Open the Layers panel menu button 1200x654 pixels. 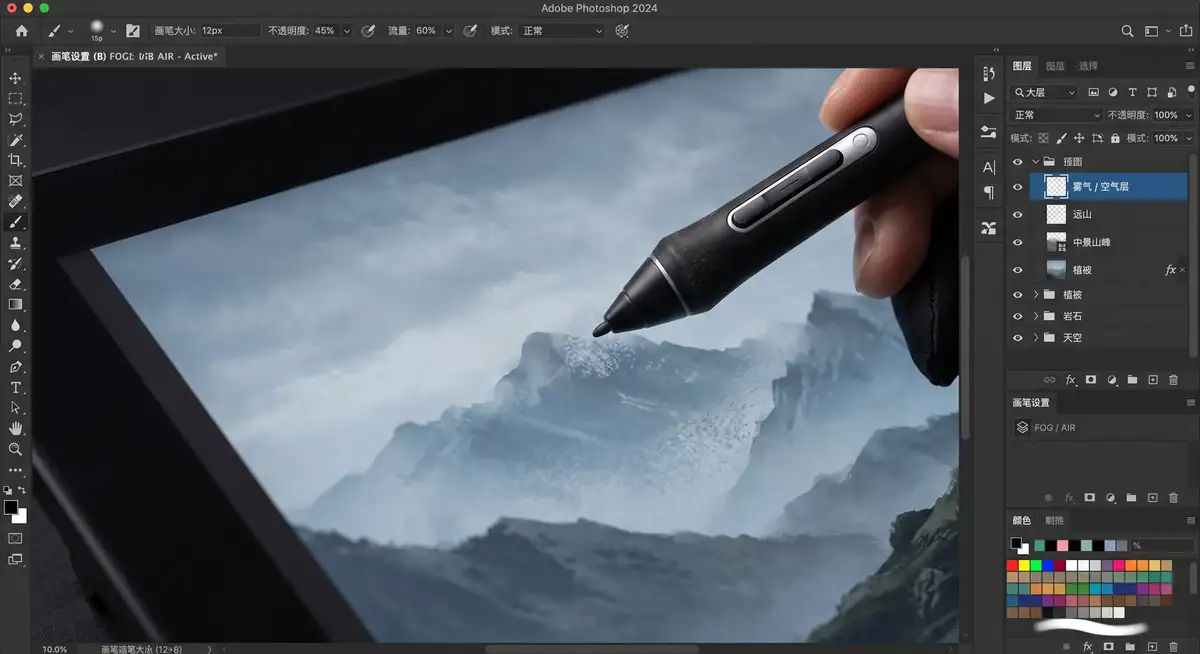click(1190, 66)
